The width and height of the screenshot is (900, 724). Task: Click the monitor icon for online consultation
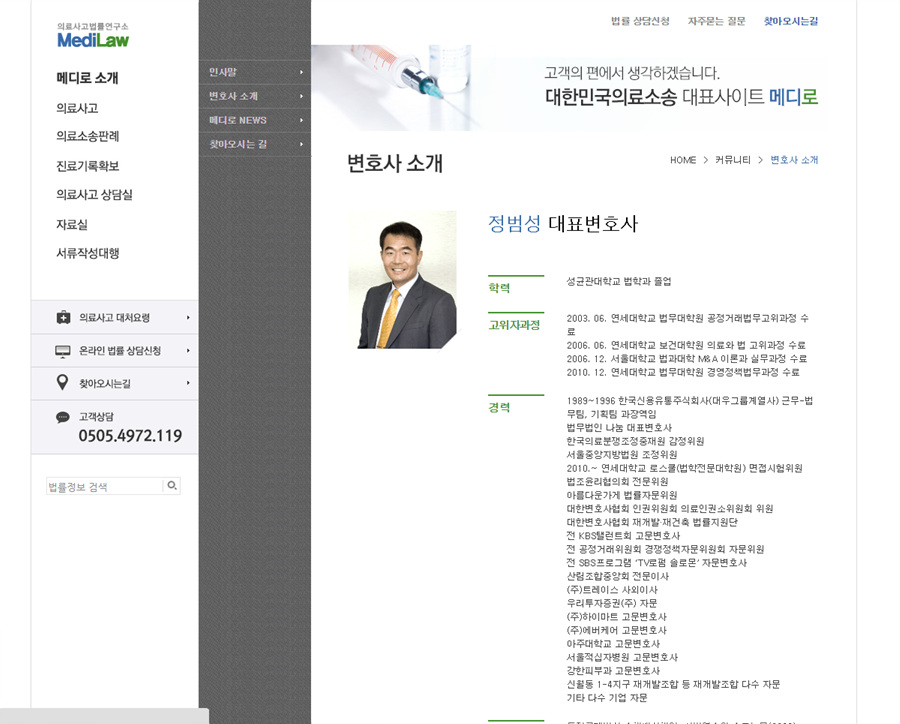63,351
